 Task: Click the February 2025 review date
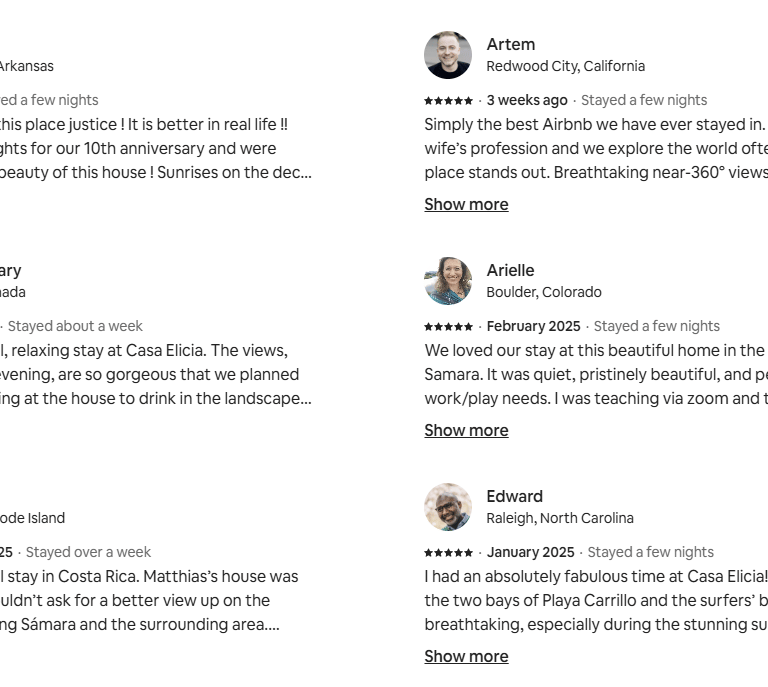click(533, 326)
